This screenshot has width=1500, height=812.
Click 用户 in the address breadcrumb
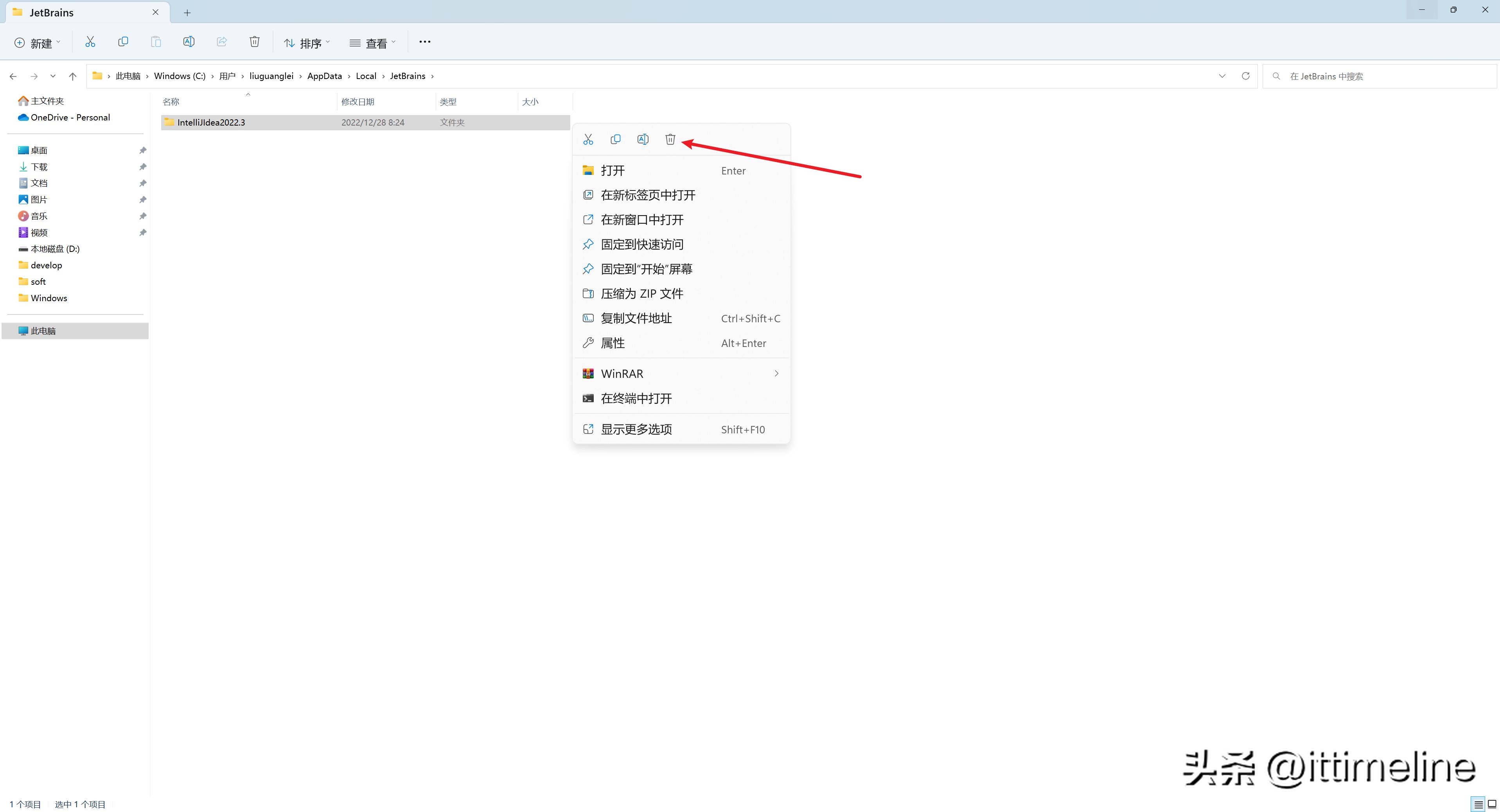point(227,76)
